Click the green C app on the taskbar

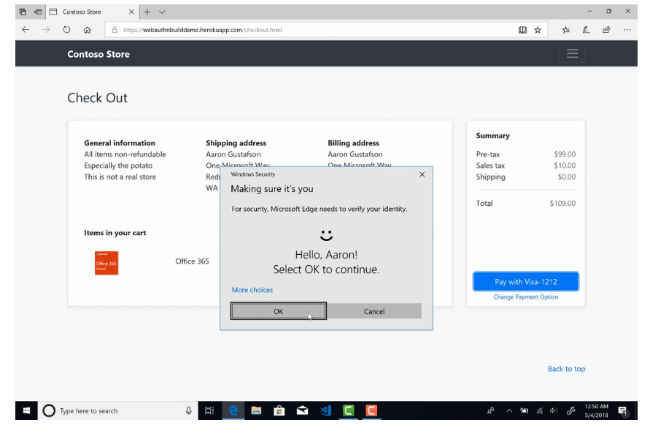348,411
